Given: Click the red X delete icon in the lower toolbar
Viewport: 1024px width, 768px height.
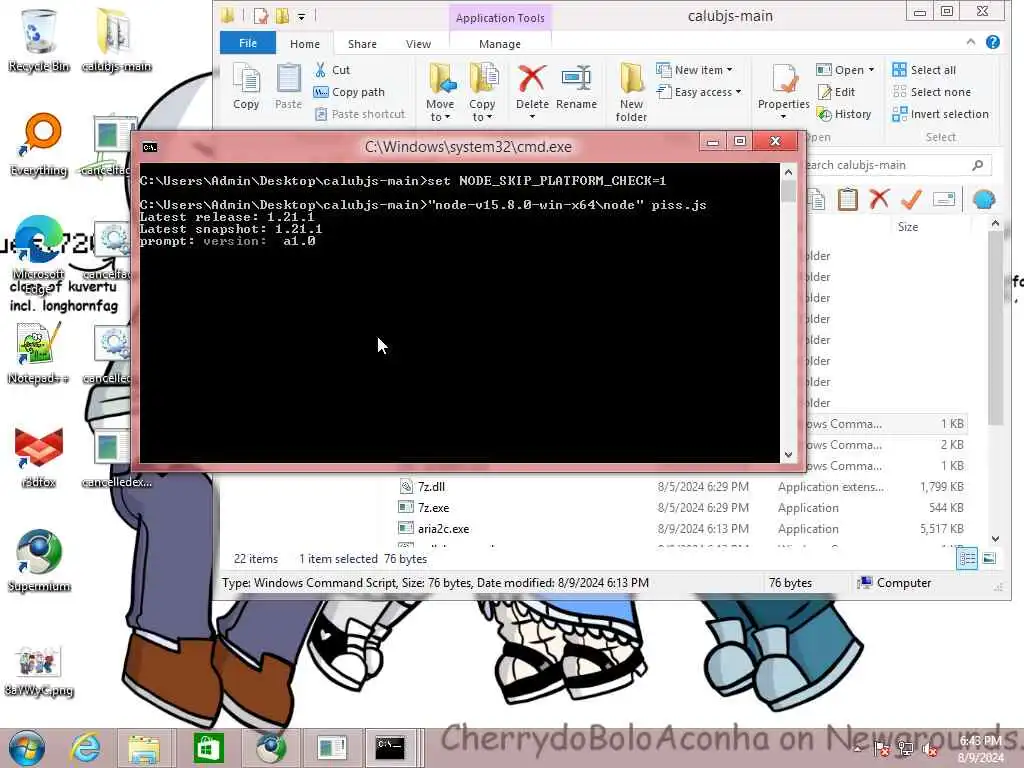Looking at the screenshot, I should 879,199.
